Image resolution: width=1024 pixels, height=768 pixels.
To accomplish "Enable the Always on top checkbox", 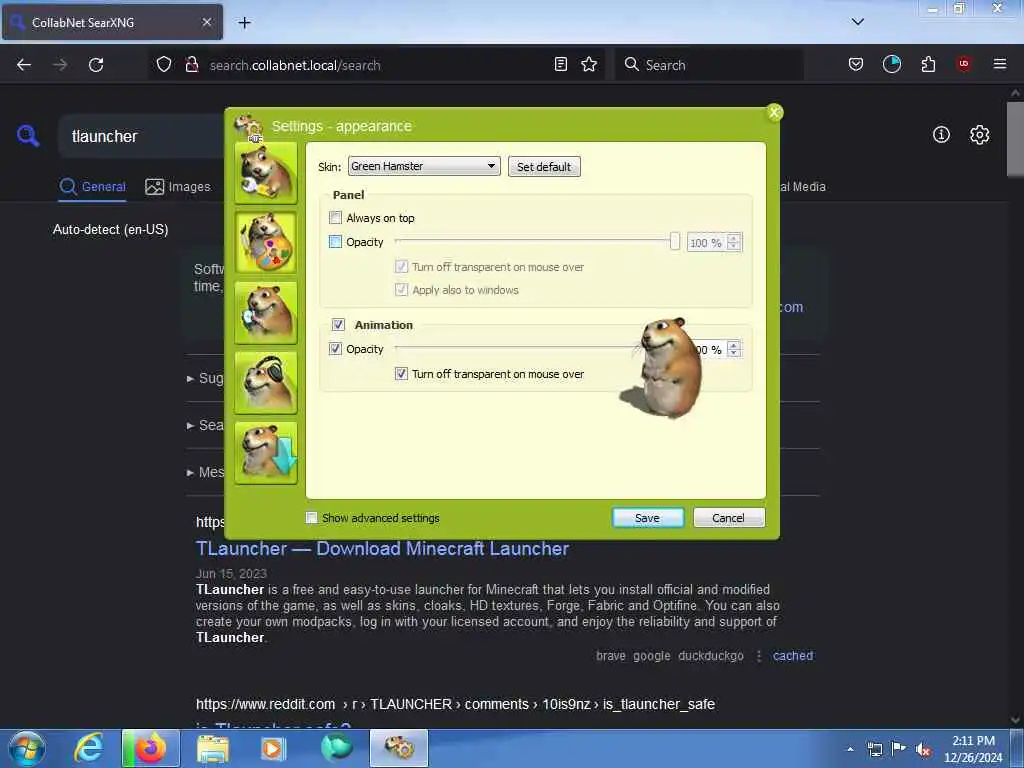I will (x=336, y=217).
